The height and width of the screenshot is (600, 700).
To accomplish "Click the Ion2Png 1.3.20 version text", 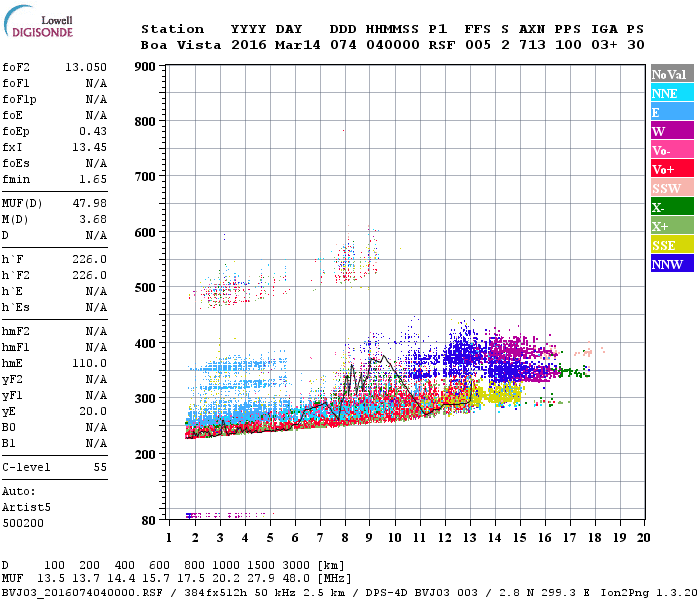I will click(648, 593).
